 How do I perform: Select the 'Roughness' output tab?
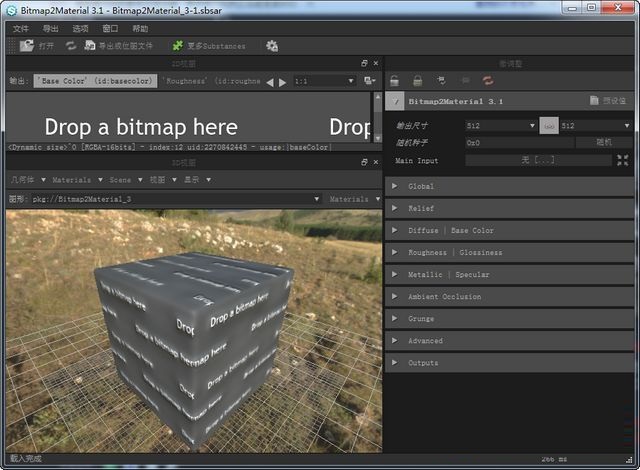tap(210, 81)
